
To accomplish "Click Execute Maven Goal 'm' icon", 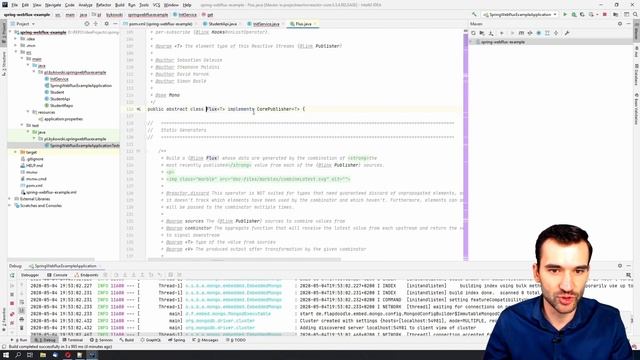I will click(521, 33).
